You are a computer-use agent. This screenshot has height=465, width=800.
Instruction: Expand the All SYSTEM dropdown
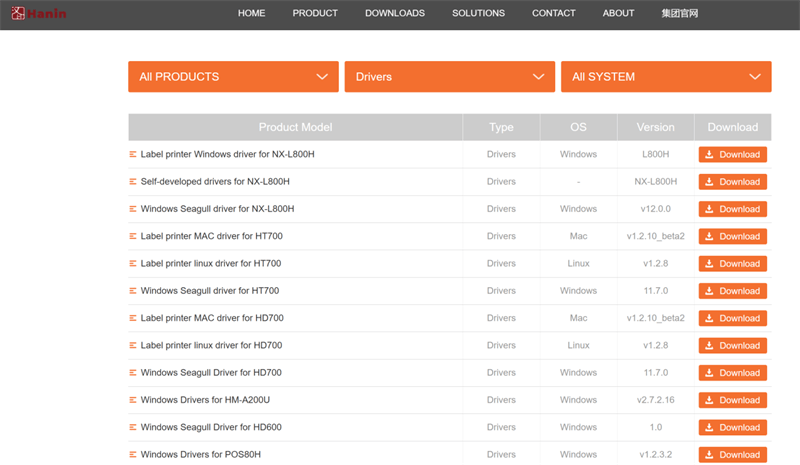pyautogui.click(x=665, y=77)
